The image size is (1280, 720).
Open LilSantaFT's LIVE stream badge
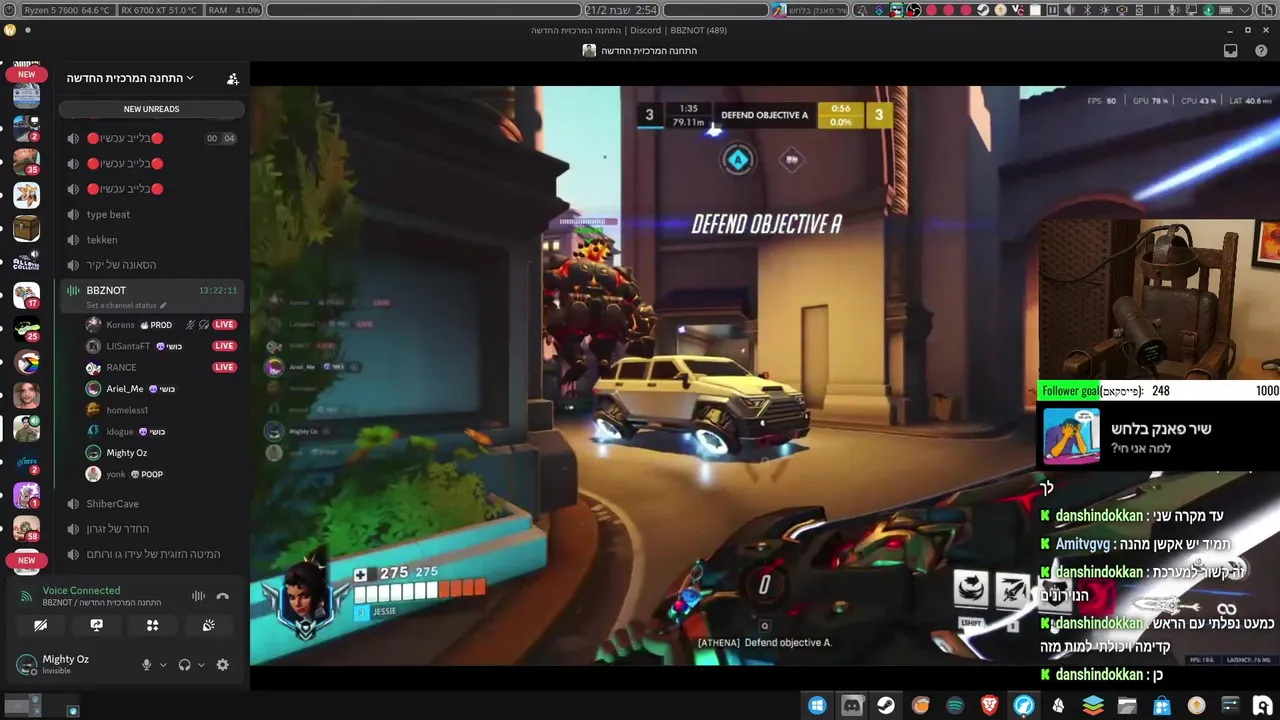(224, 346)
